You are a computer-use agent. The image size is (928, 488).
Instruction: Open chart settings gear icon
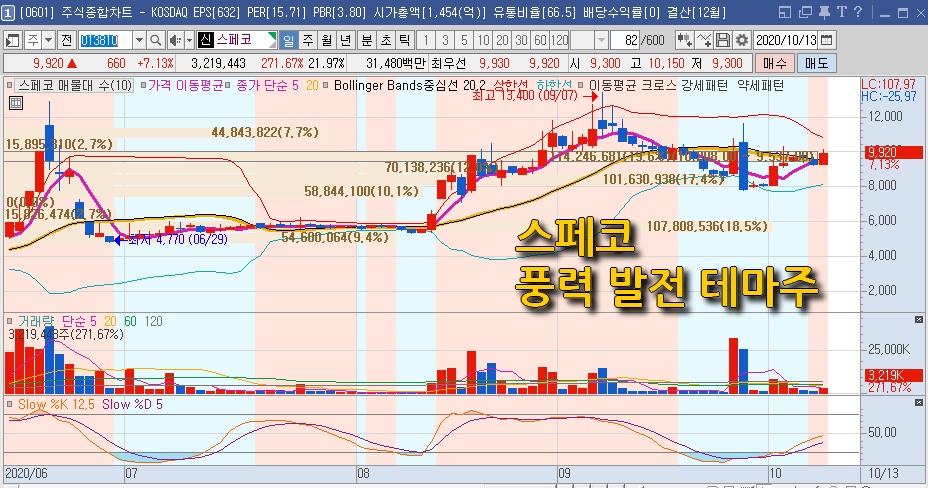[x=742, y=40]
